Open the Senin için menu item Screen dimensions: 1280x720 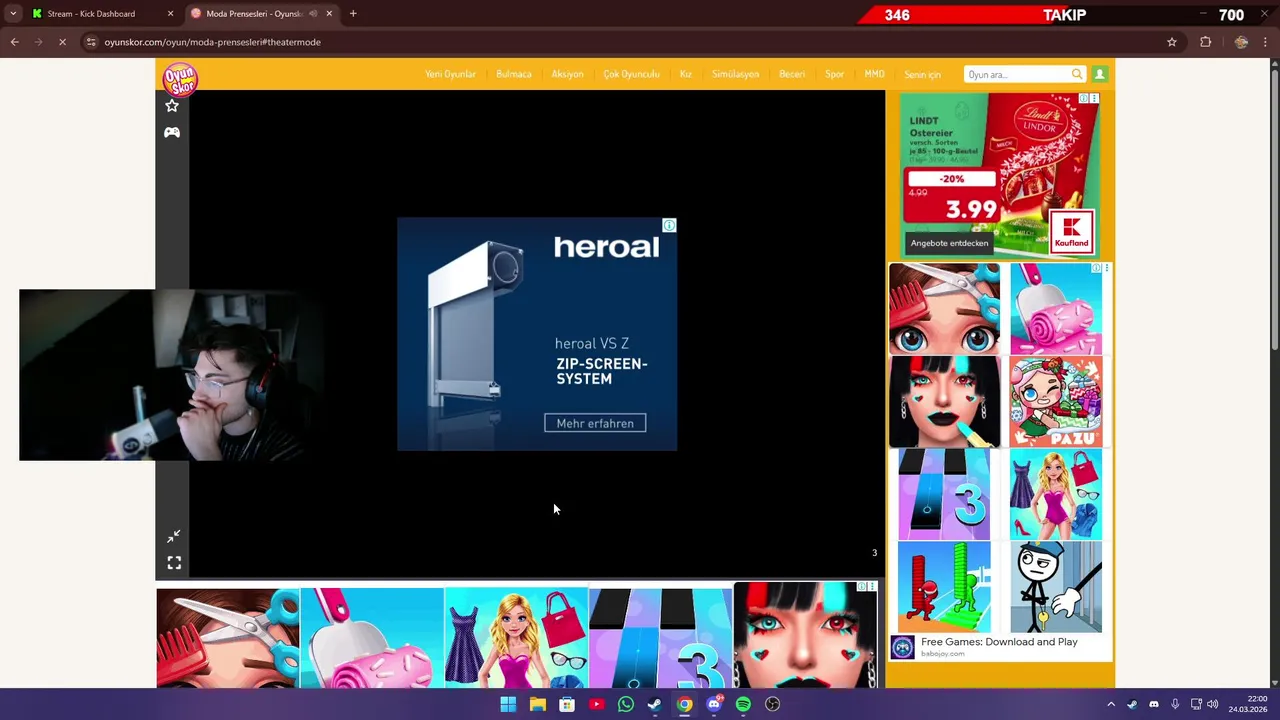(922, 74)
